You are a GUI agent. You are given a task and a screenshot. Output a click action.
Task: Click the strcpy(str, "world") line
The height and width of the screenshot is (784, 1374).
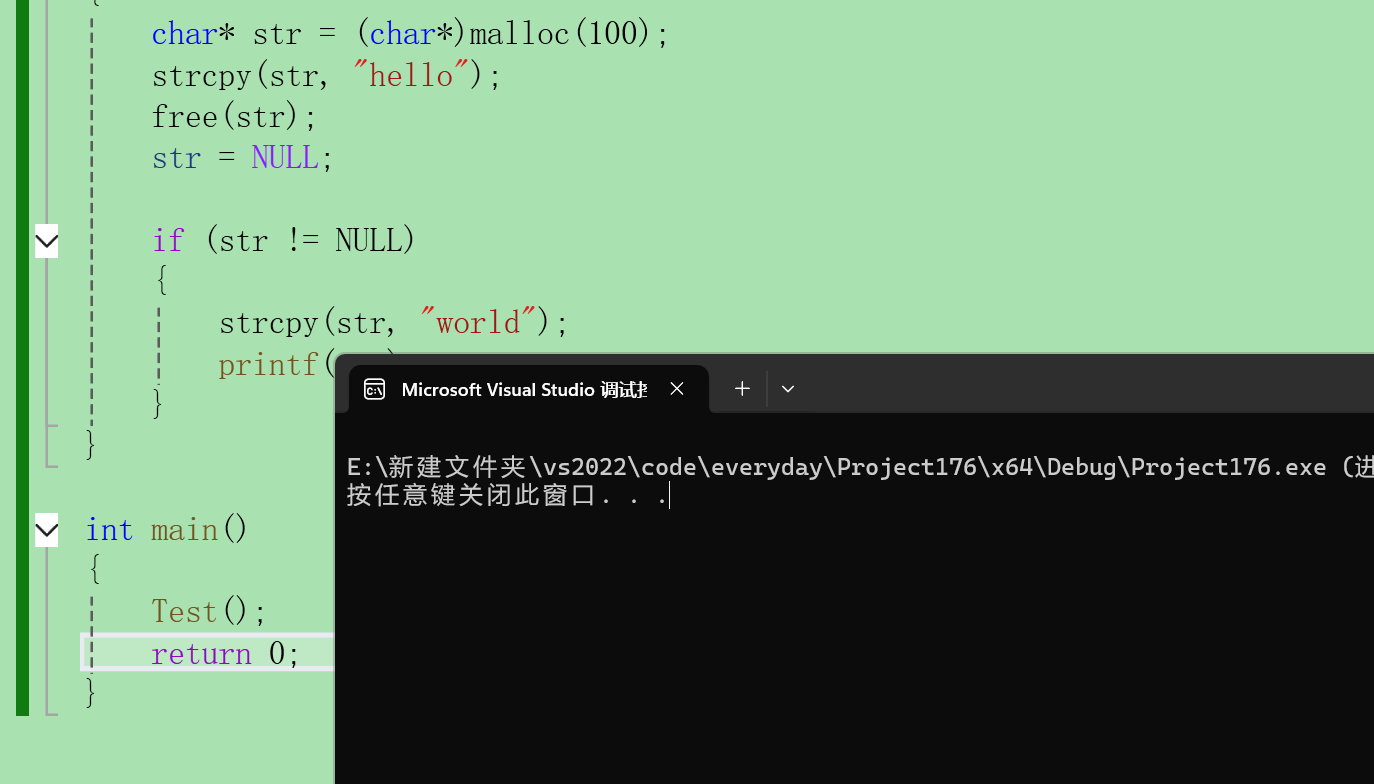click(393, 322)
